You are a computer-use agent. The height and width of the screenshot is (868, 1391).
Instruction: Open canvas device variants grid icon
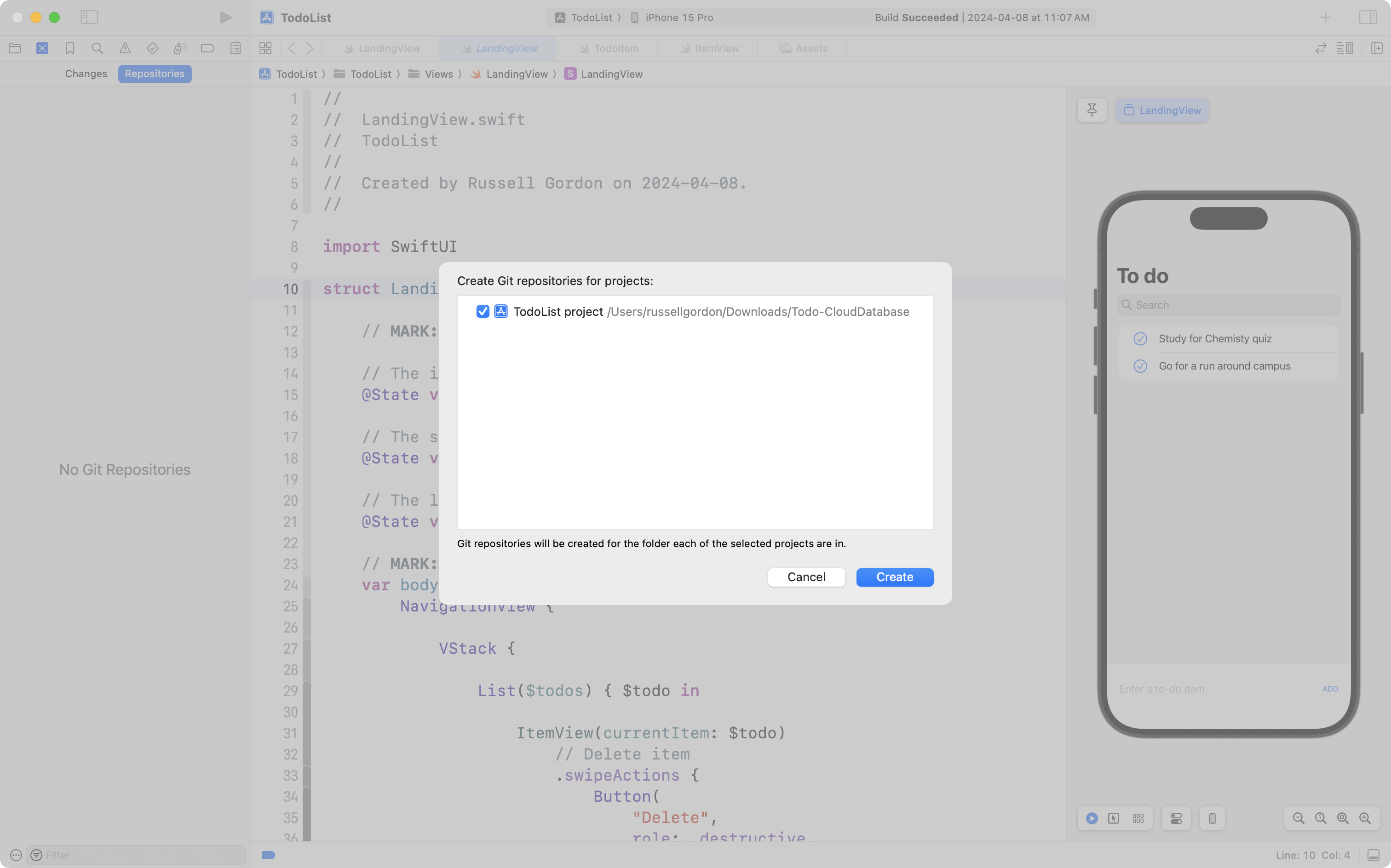(1138, 818)
